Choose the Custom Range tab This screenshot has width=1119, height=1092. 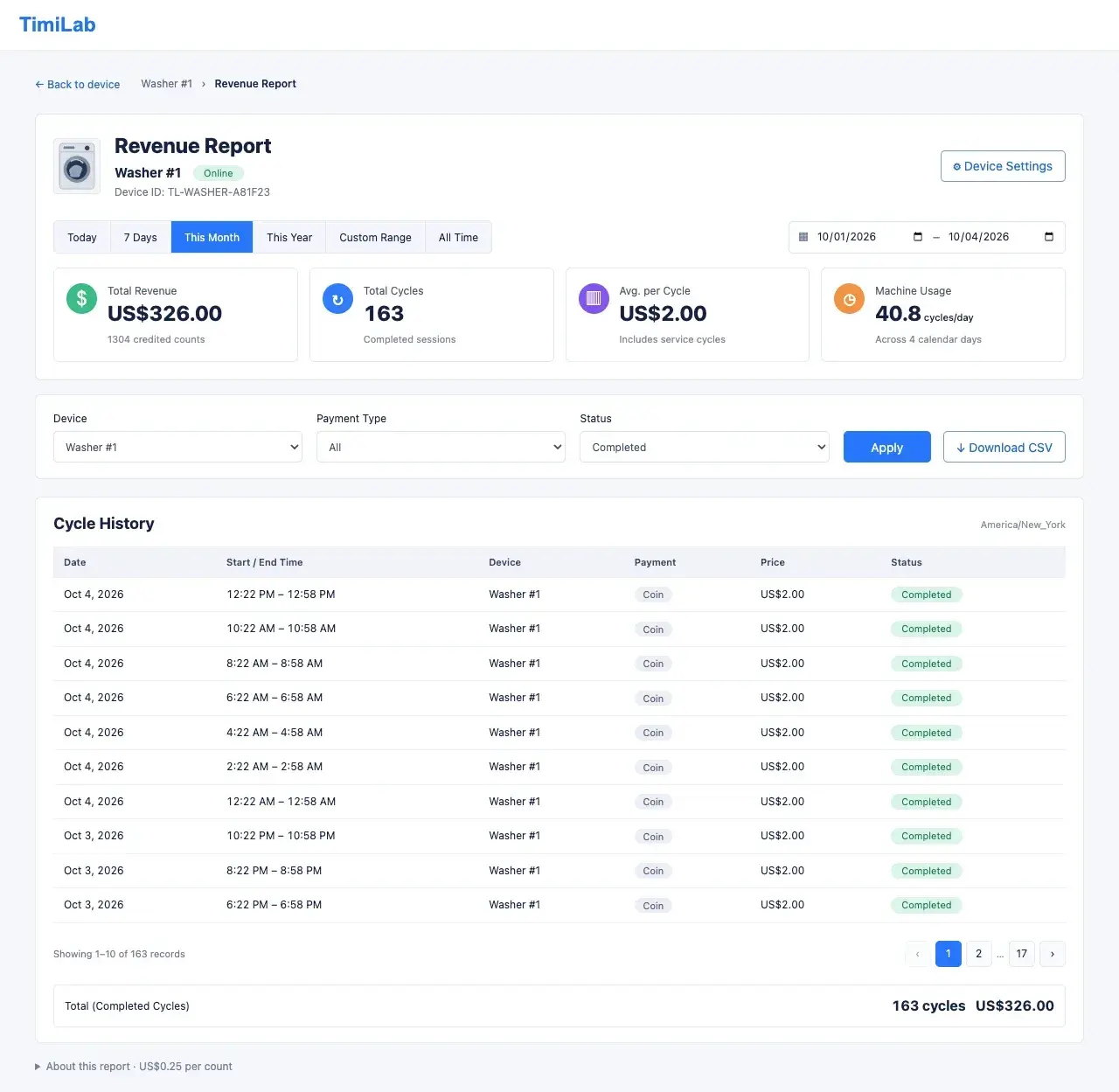click(x=376, y=238)
